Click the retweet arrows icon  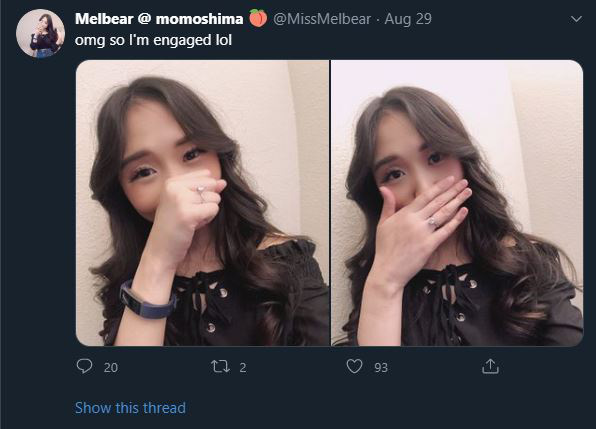[220, 367]
